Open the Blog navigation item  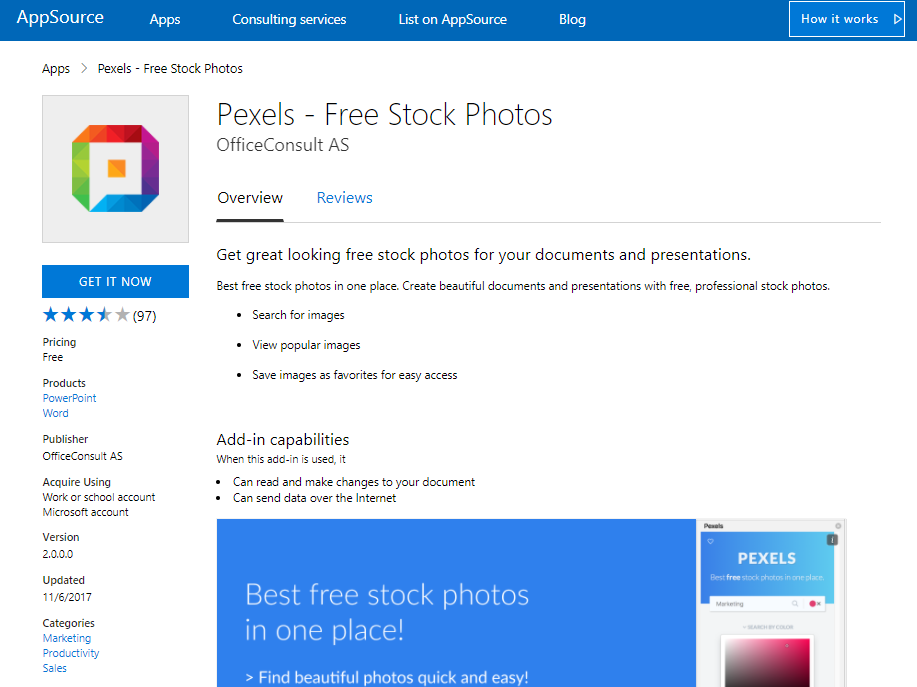[572, 20]
